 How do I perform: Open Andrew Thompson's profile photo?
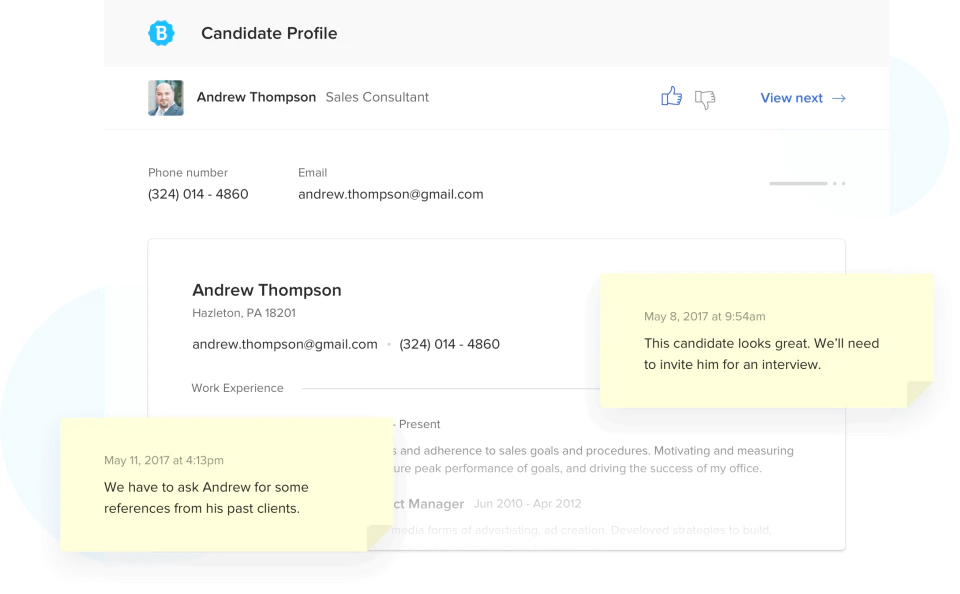coord(166,98)
